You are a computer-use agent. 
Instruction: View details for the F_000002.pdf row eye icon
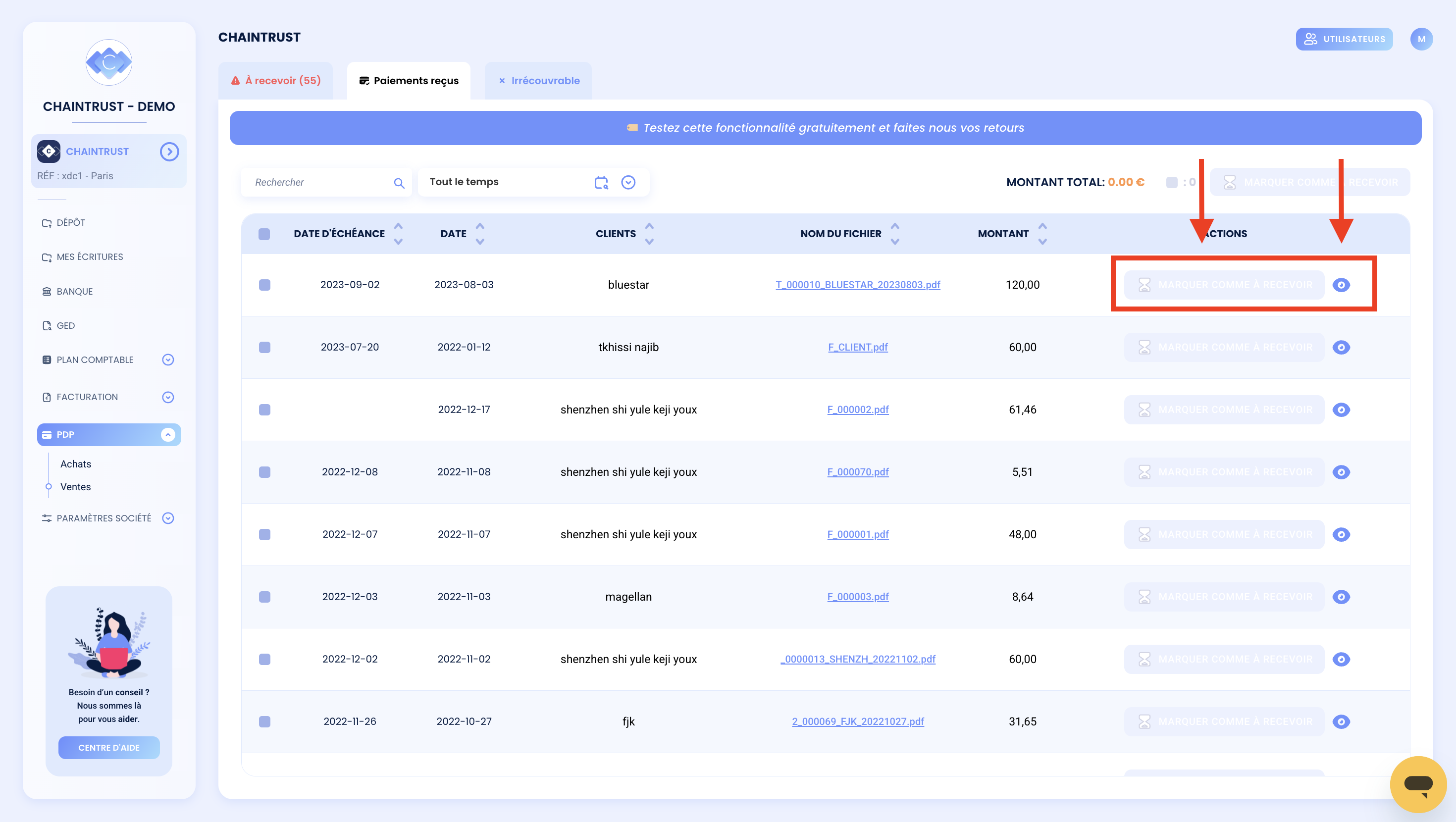point(1341,410)
